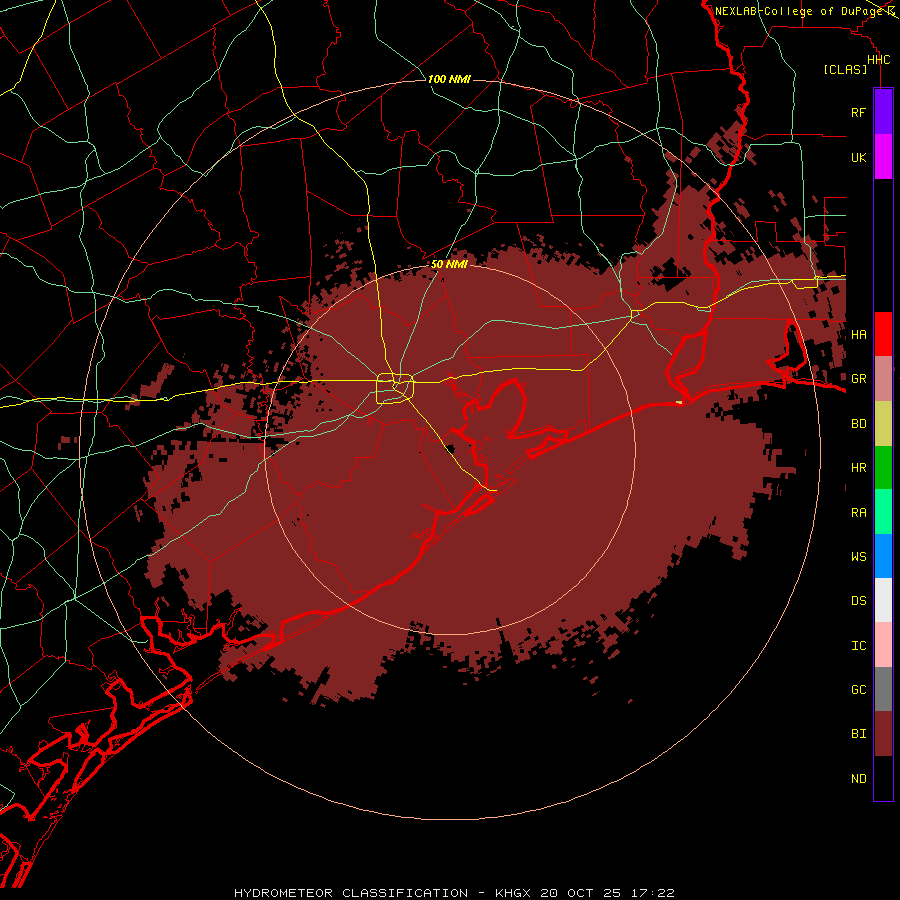
Task: Select the GR color swatch in legend
Action: (x=883, y=379)
